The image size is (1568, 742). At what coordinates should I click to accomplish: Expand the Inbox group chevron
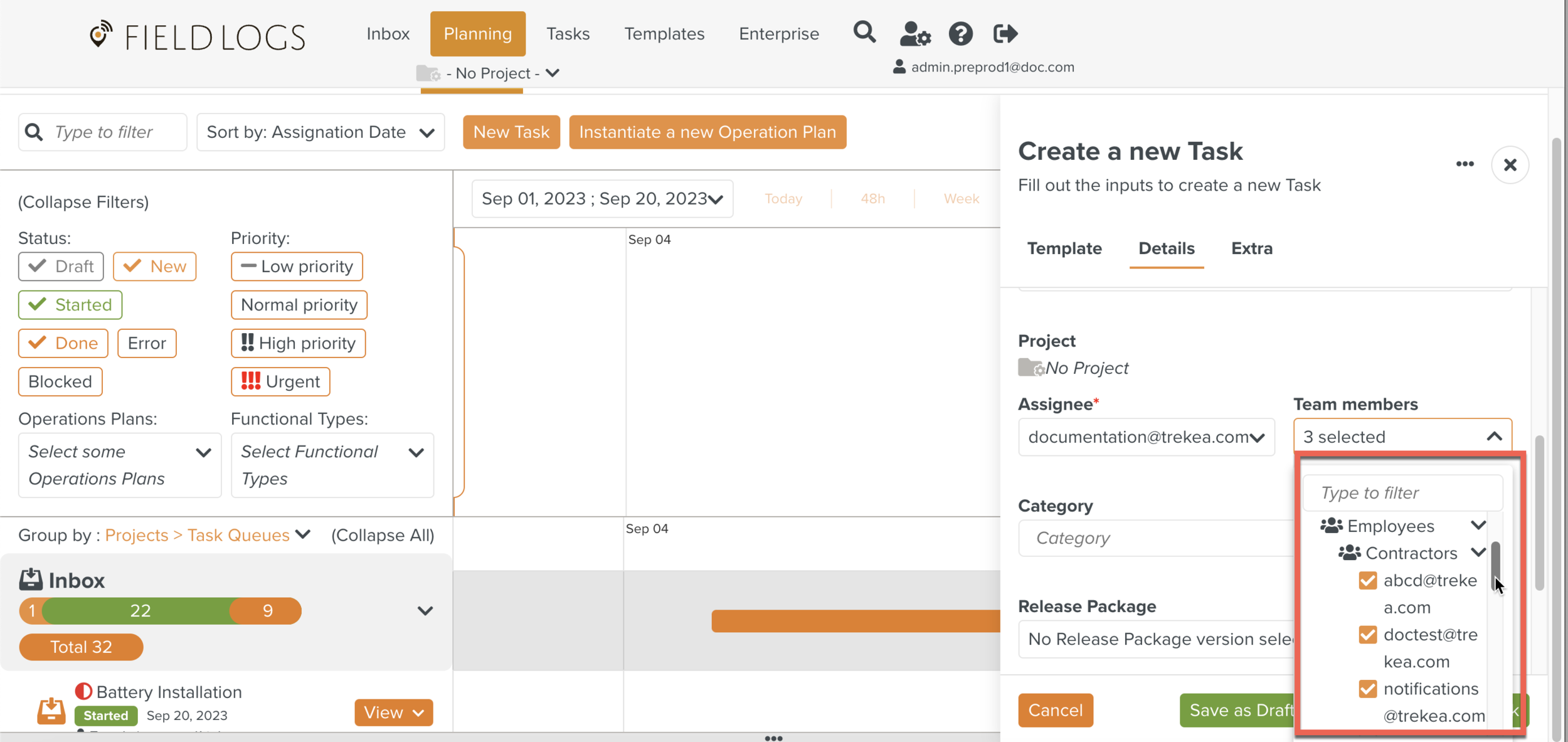coord(425,610)
